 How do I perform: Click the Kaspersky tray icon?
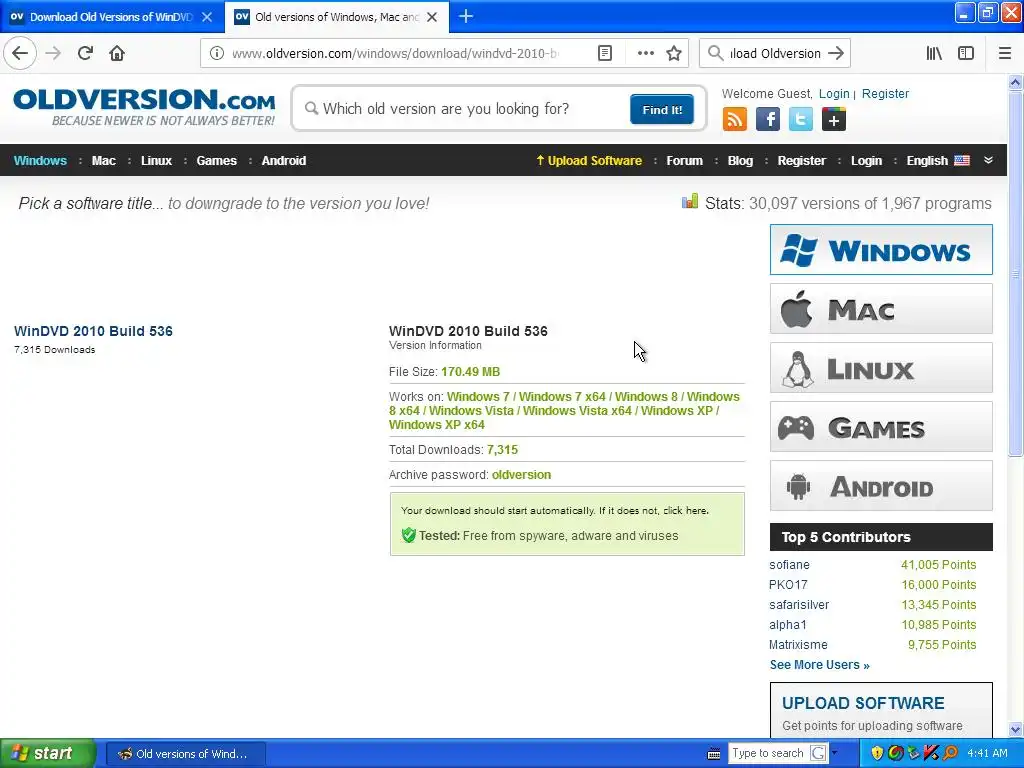click(x=931, y=753)
